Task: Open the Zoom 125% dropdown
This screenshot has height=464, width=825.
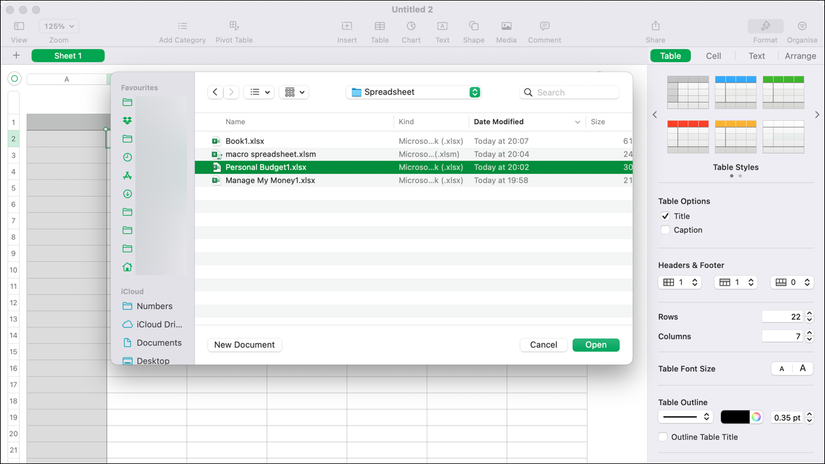Action: 58,26
